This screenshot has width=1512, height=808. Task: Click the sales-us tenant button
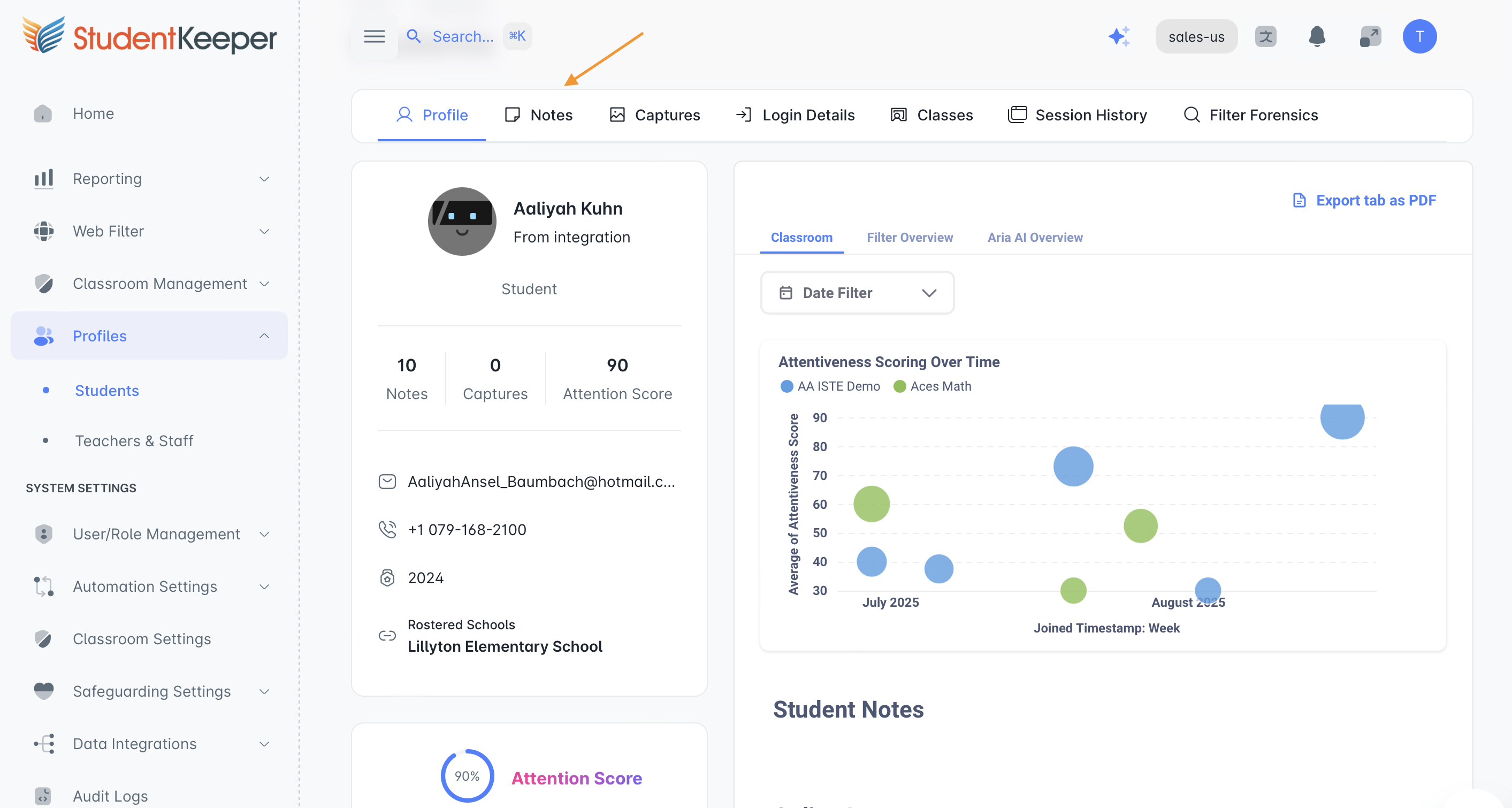[1196, 36]
